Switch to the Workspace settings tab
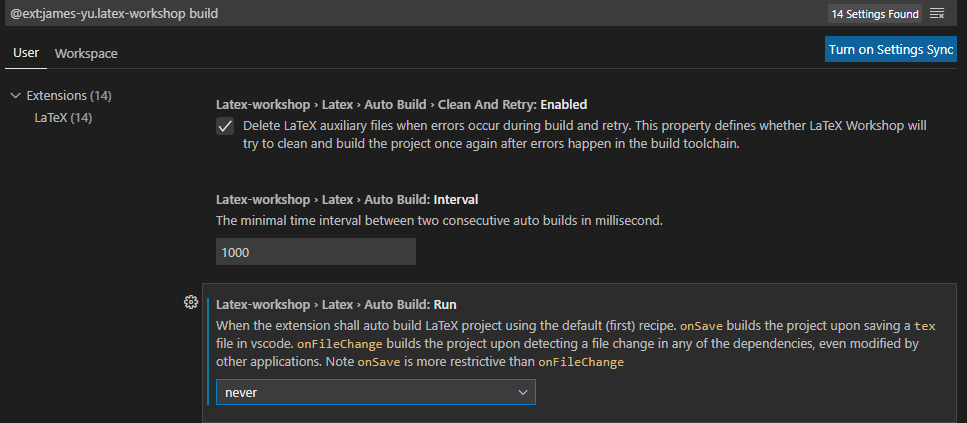The image size is (967, 423). click(85, 52)
